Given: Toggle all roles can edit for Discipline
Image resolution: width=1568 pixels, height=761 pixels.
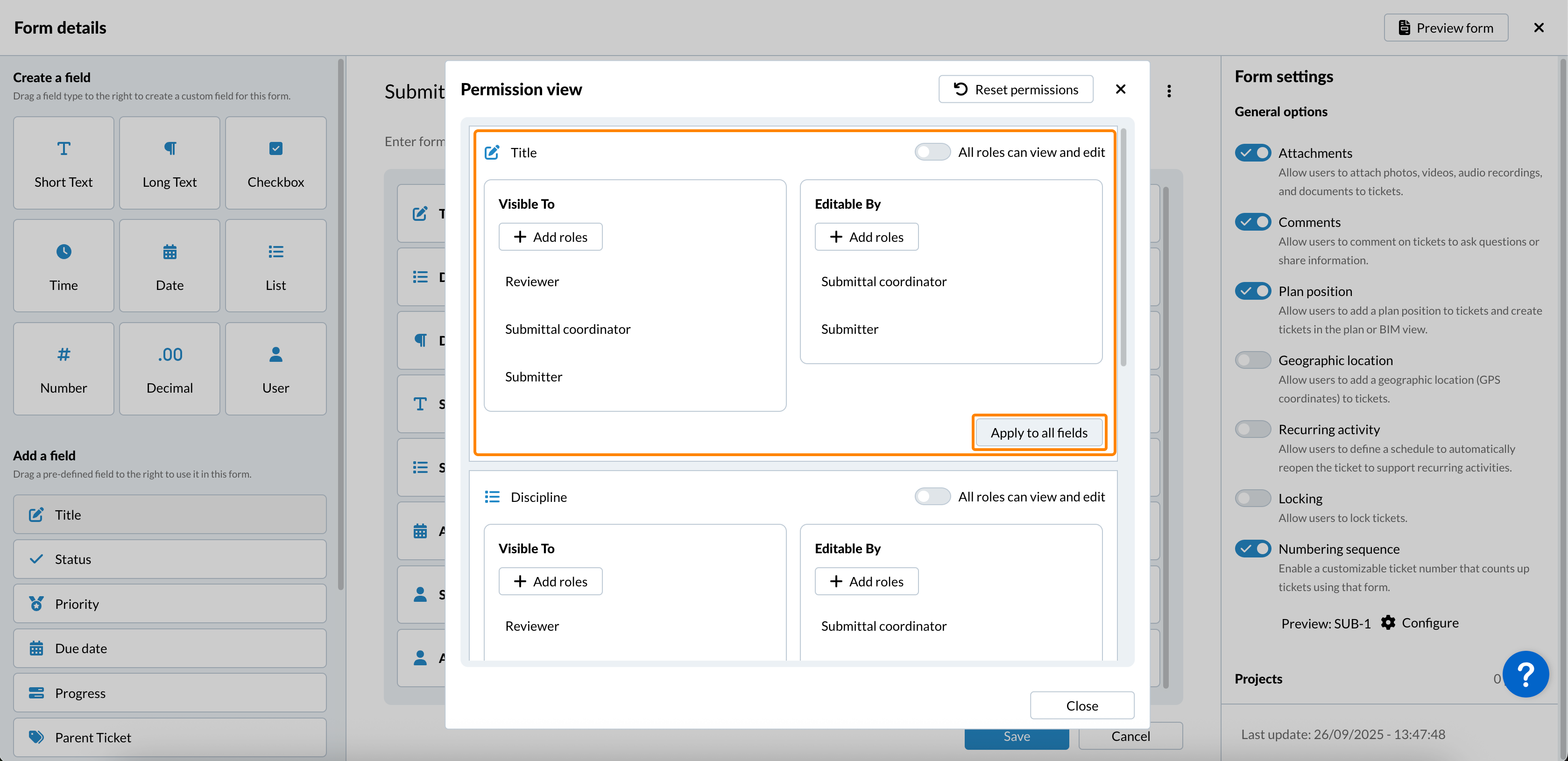Looking at the screenshot, I should 932,497.
